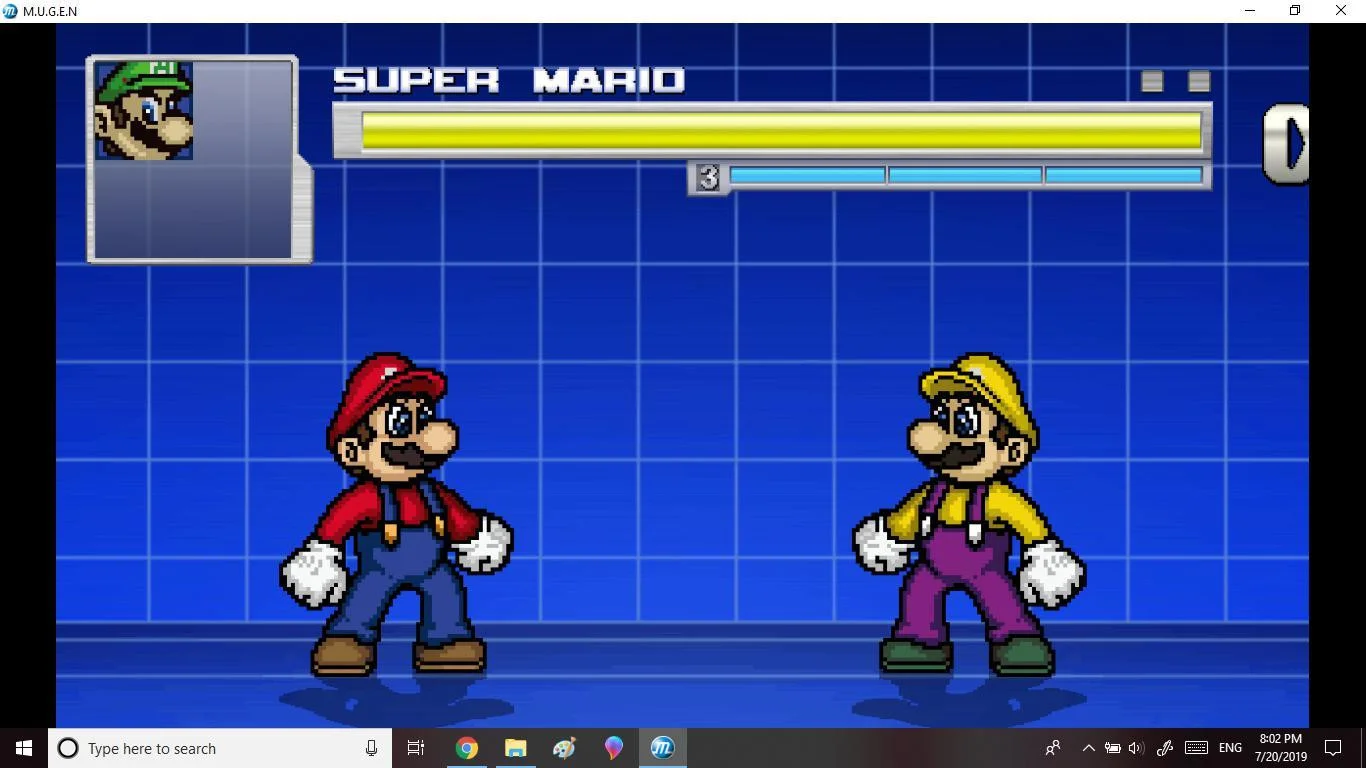Close the M.U.G.E.N window
Screen dimensions: 1366x768
pos(1341,11)
